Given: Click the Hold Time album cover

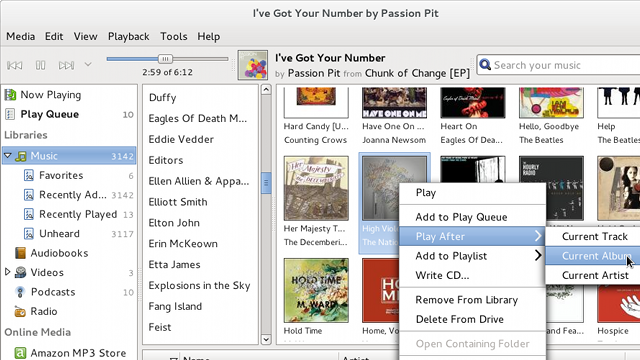Looking at the screenshot, I should coord(316,290).
